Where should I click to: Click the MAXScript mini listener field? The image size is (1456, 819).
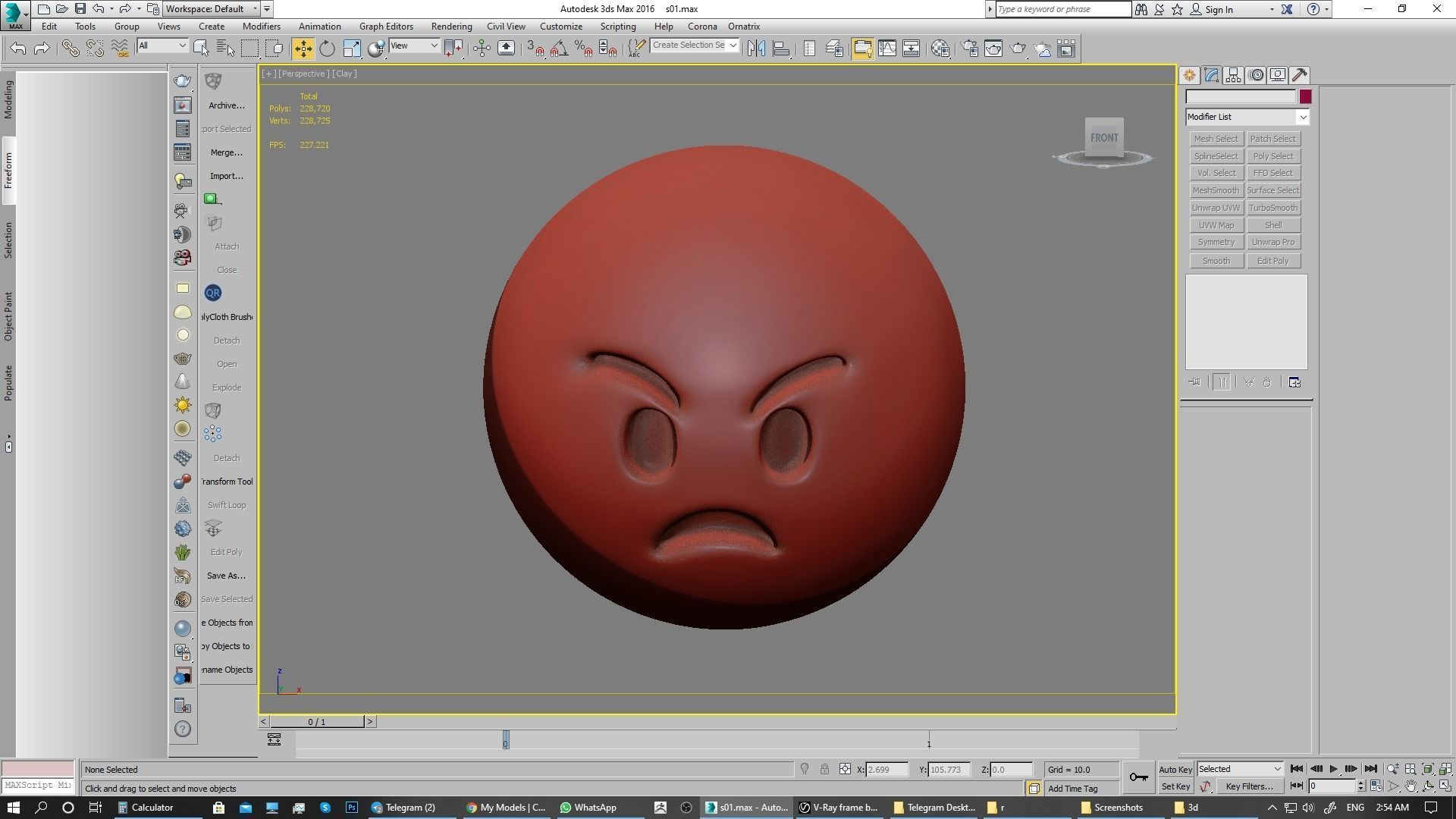coord(37,786)
